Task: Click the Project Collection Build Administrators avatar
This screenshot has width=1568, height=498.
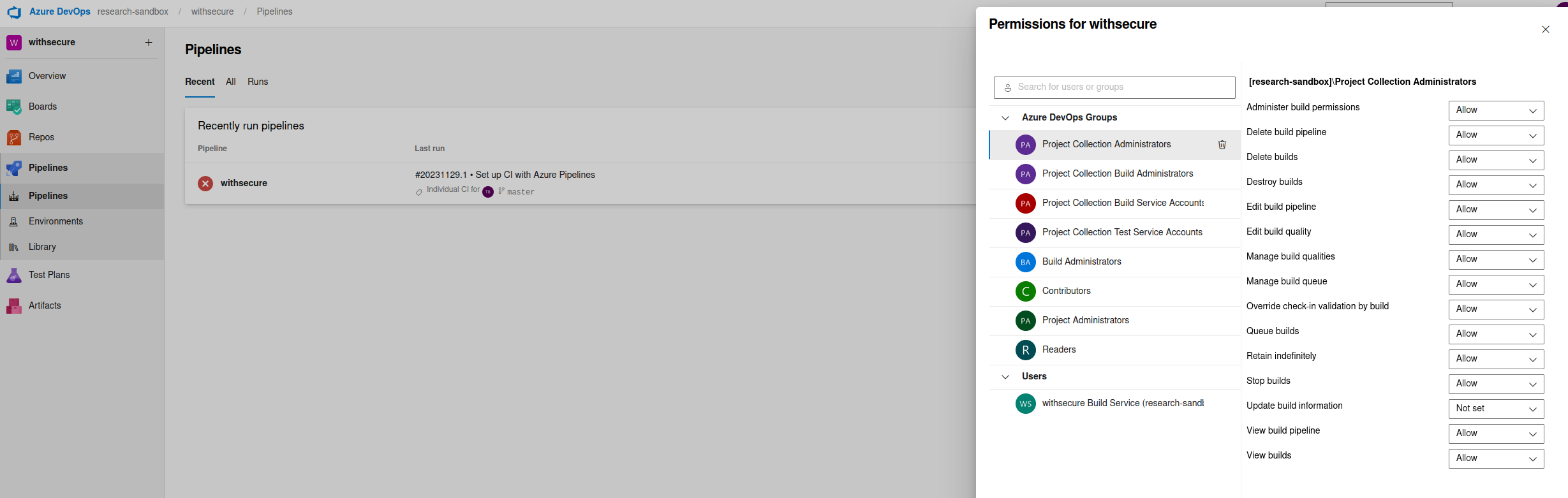Action: tap(1026, 174)
